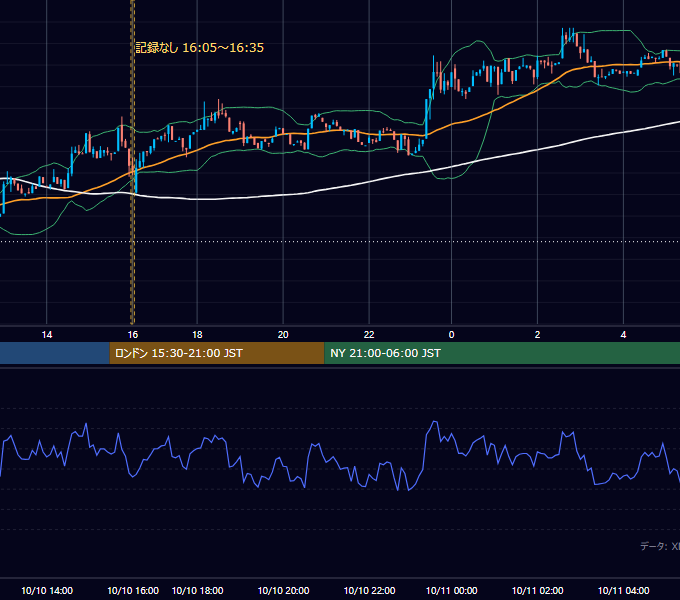Image resolution: width=680 pixels, height=600 pixels.
Task: Click hour label 0 on time axis
Action: 451,335
